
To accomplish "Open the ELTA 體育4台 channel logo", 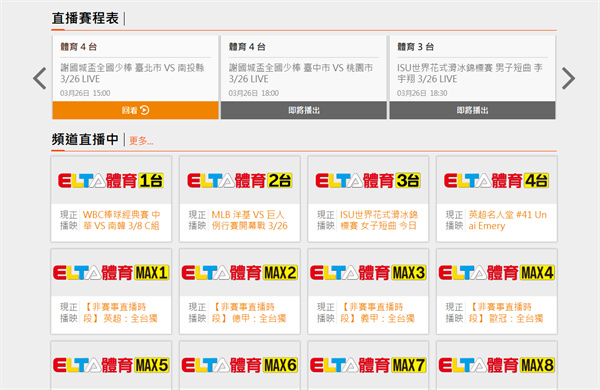I will [x=497, y=180].
